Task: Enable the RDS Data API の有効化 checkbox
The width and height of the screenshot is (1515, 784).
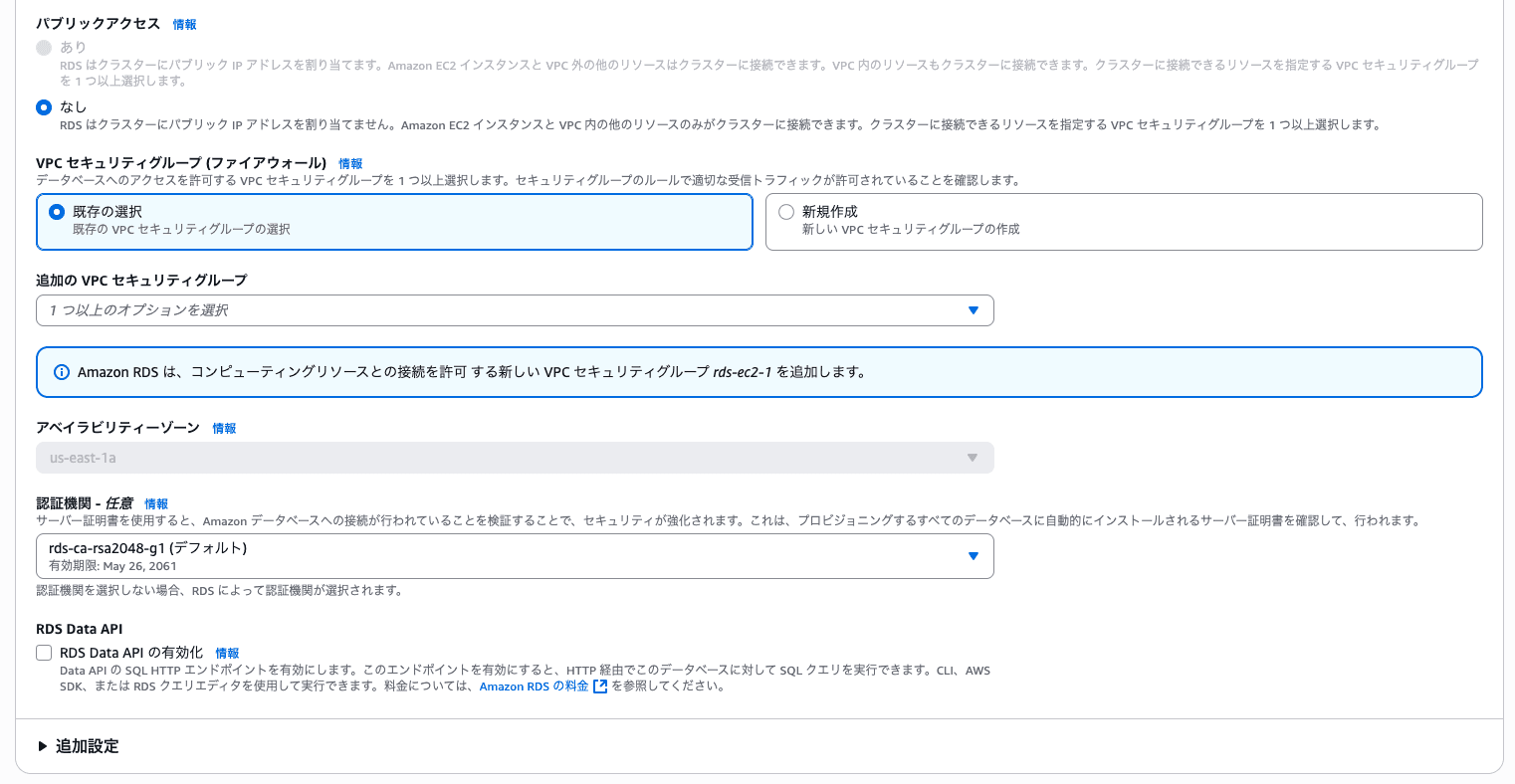Action: (x=44, y=653)
